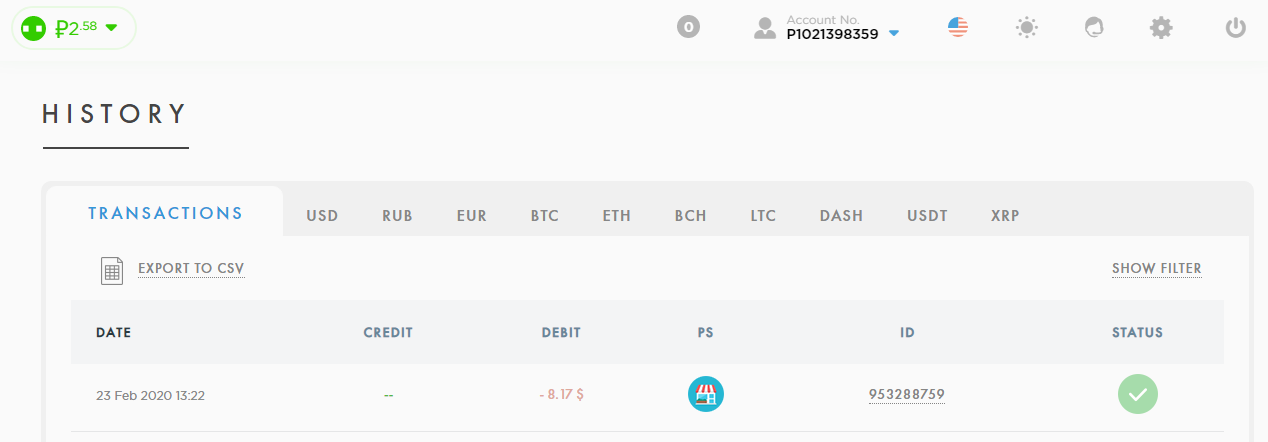
Task: Expand the account number dropdown arrow
Action: 894,34
